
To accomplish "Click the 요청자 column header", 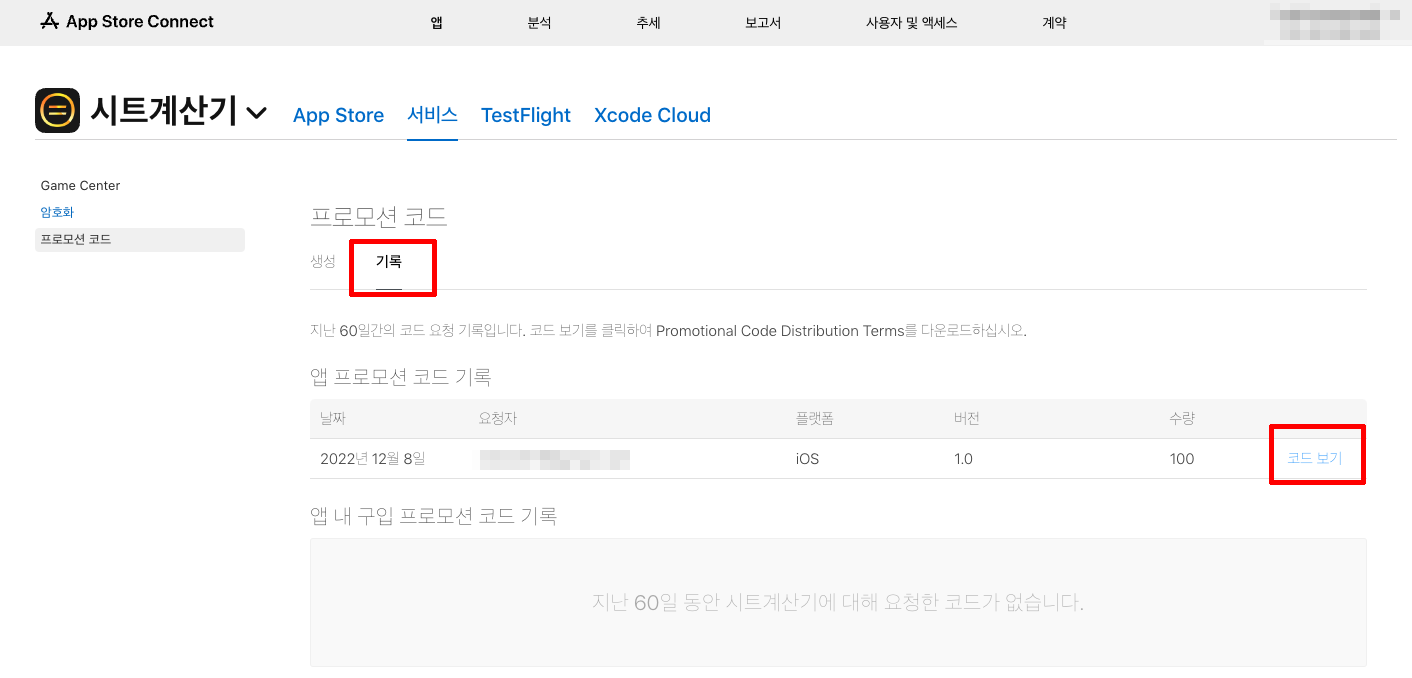I will [x=498, y=418].
